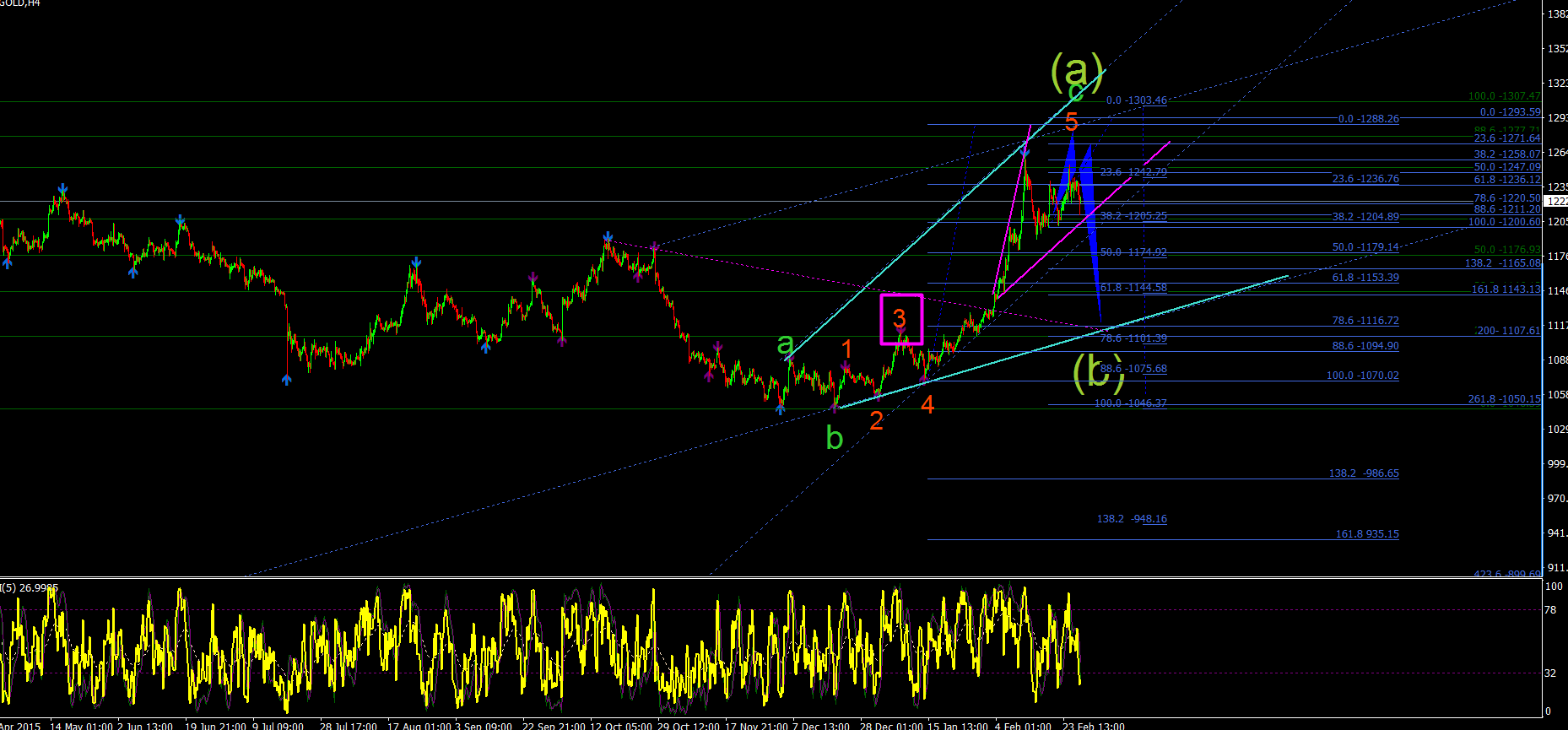1568x730 pixels.
Task: Pick the orange wave label 4
Action: [x=927, y=405]
